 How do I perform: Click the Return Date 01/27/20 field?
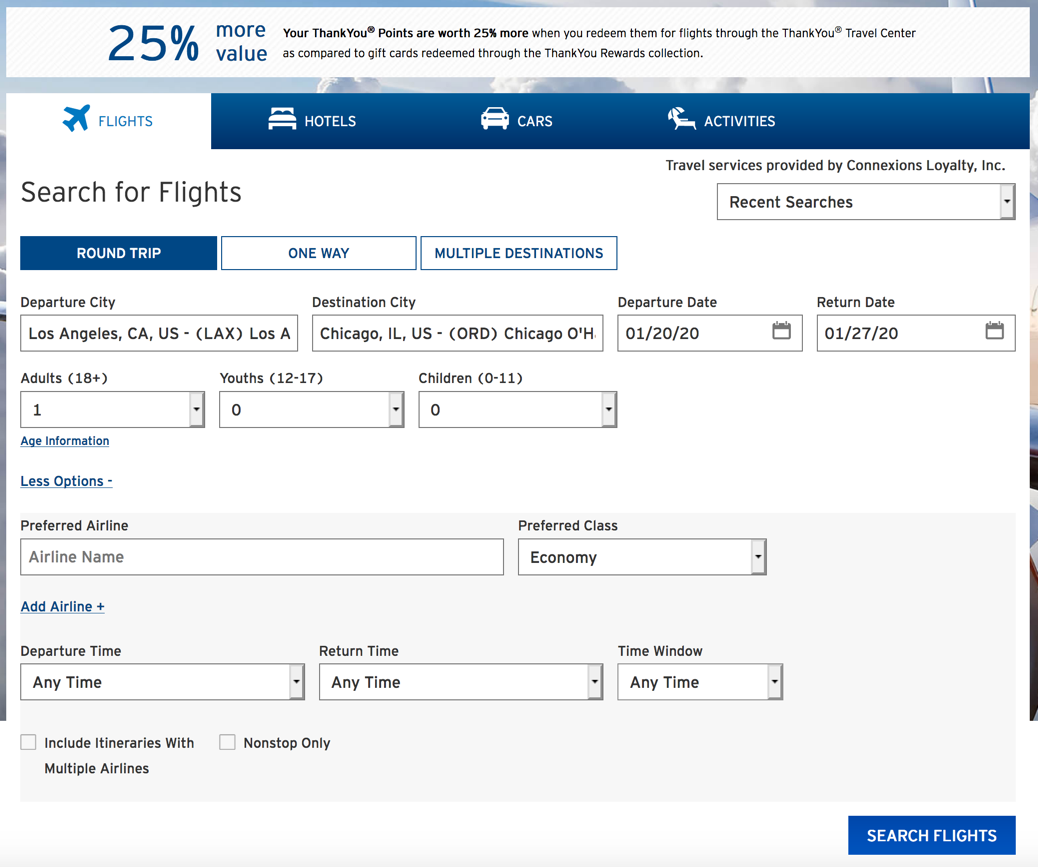click(916, 333)
